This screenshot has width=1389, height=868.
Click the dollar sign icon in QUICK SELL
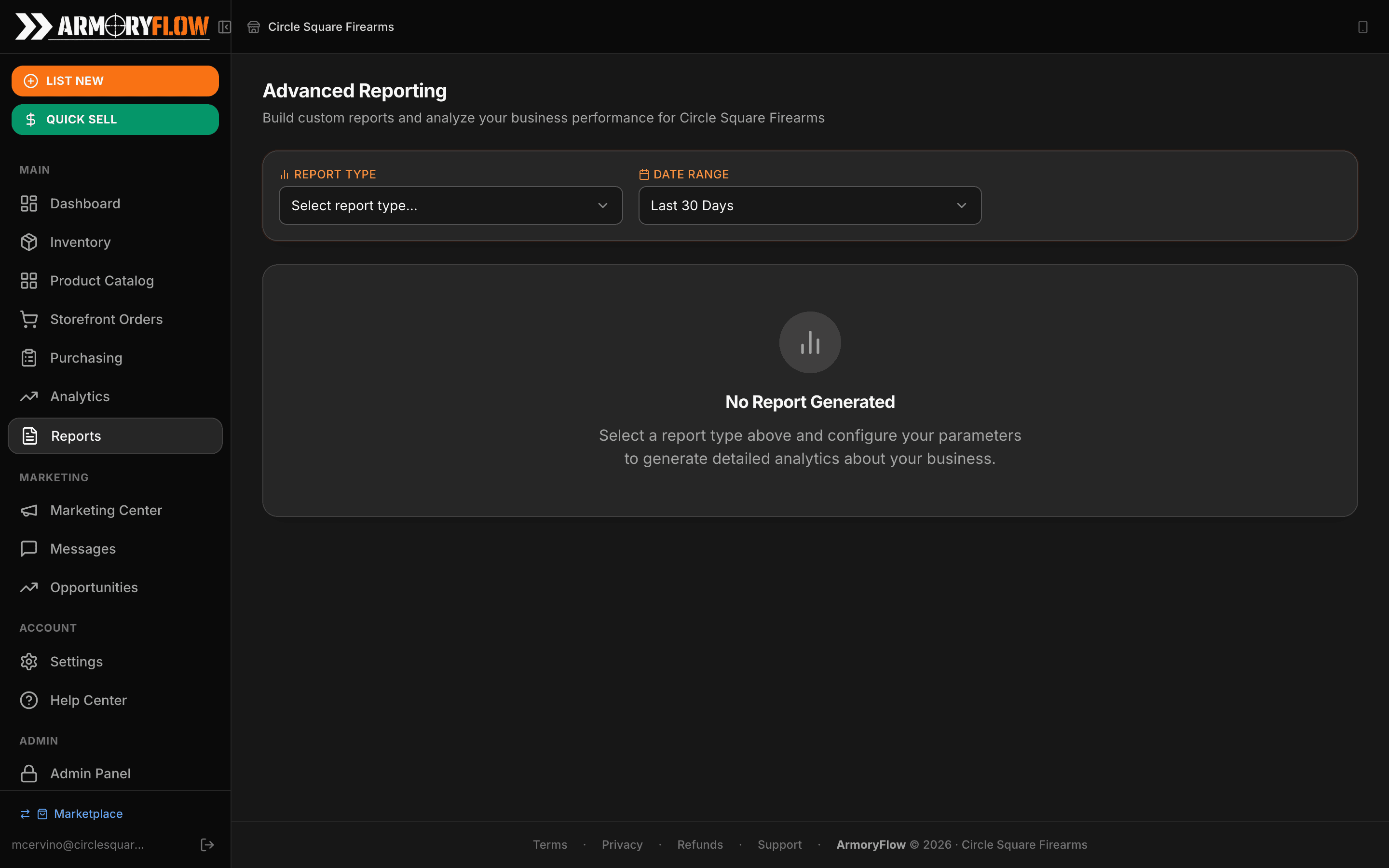point(31,120)
